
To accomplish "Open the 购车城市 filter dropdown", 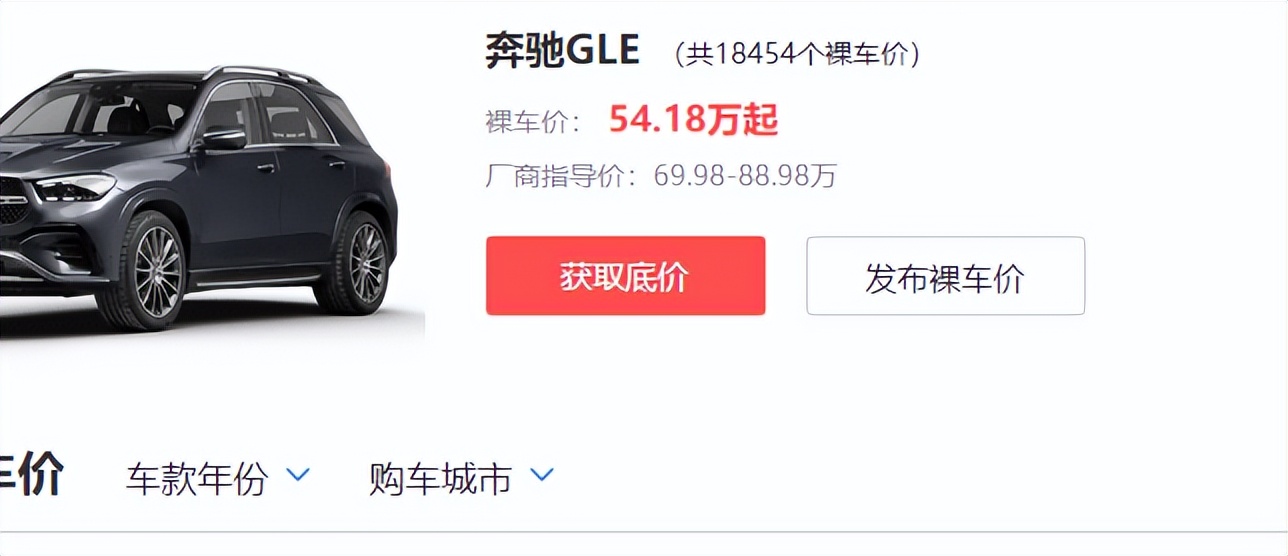I will click(x=461, y=478).
